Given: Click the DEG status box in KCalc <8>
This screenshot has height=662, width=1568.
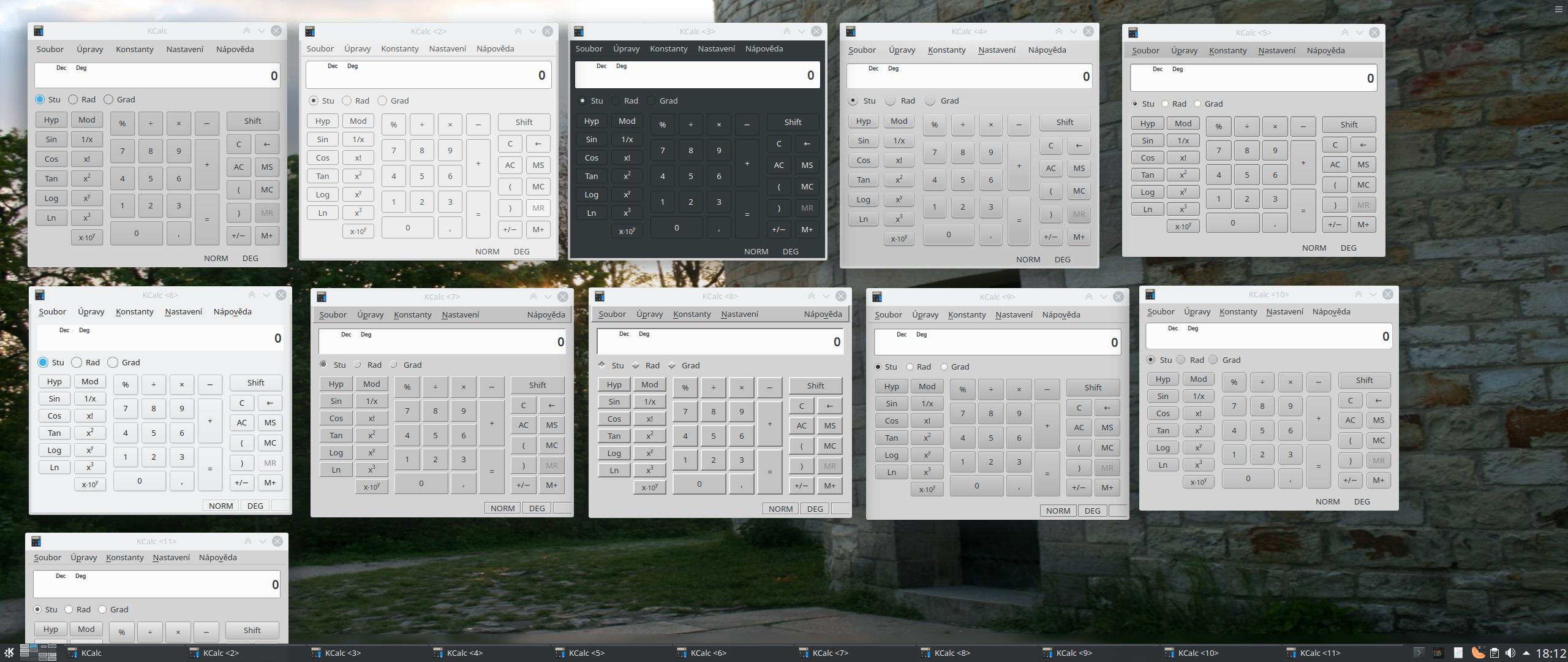Looking at the screenshot, I should (815, 509).
